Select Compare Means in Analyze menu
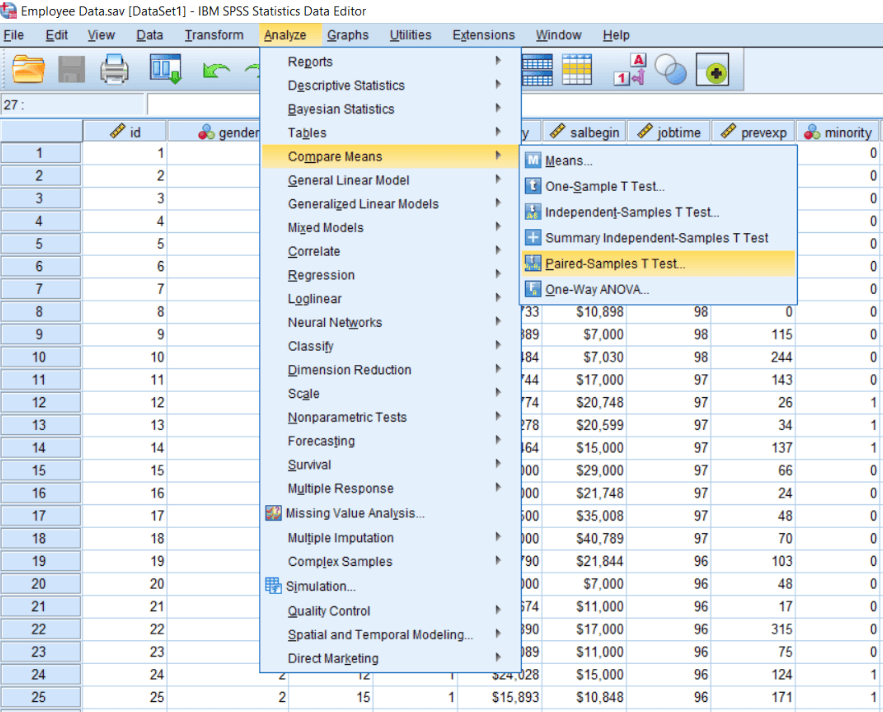 pyautogui.click(x=390, y=157)
